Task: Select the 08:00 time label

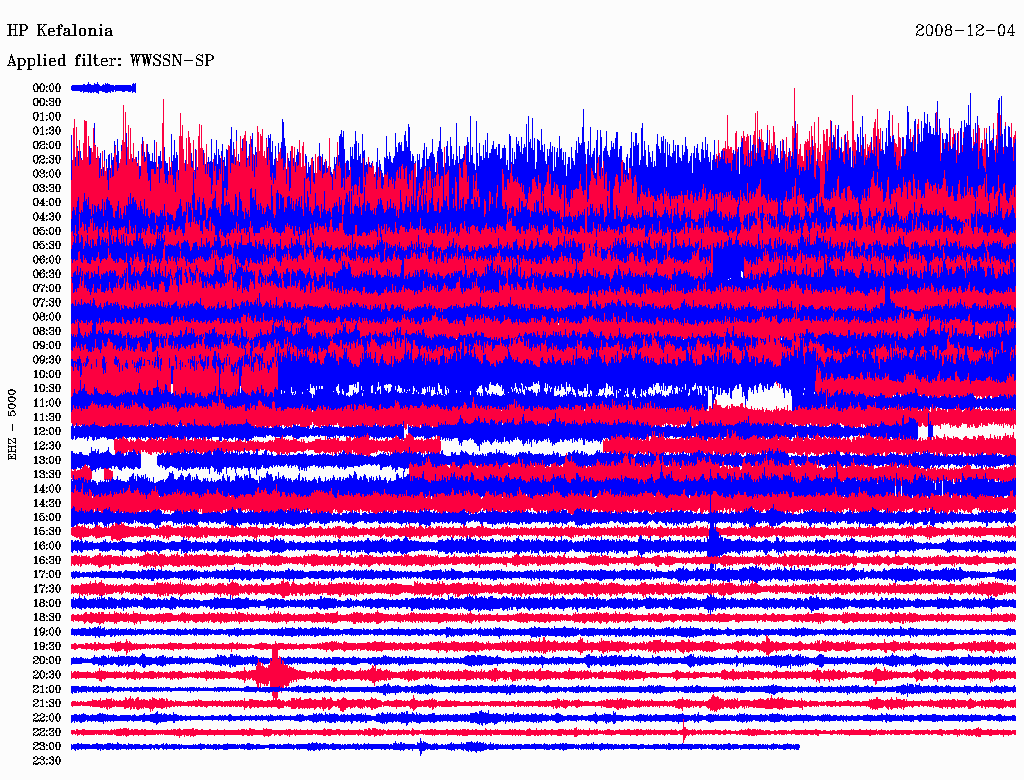Action: tap(47, 317)
